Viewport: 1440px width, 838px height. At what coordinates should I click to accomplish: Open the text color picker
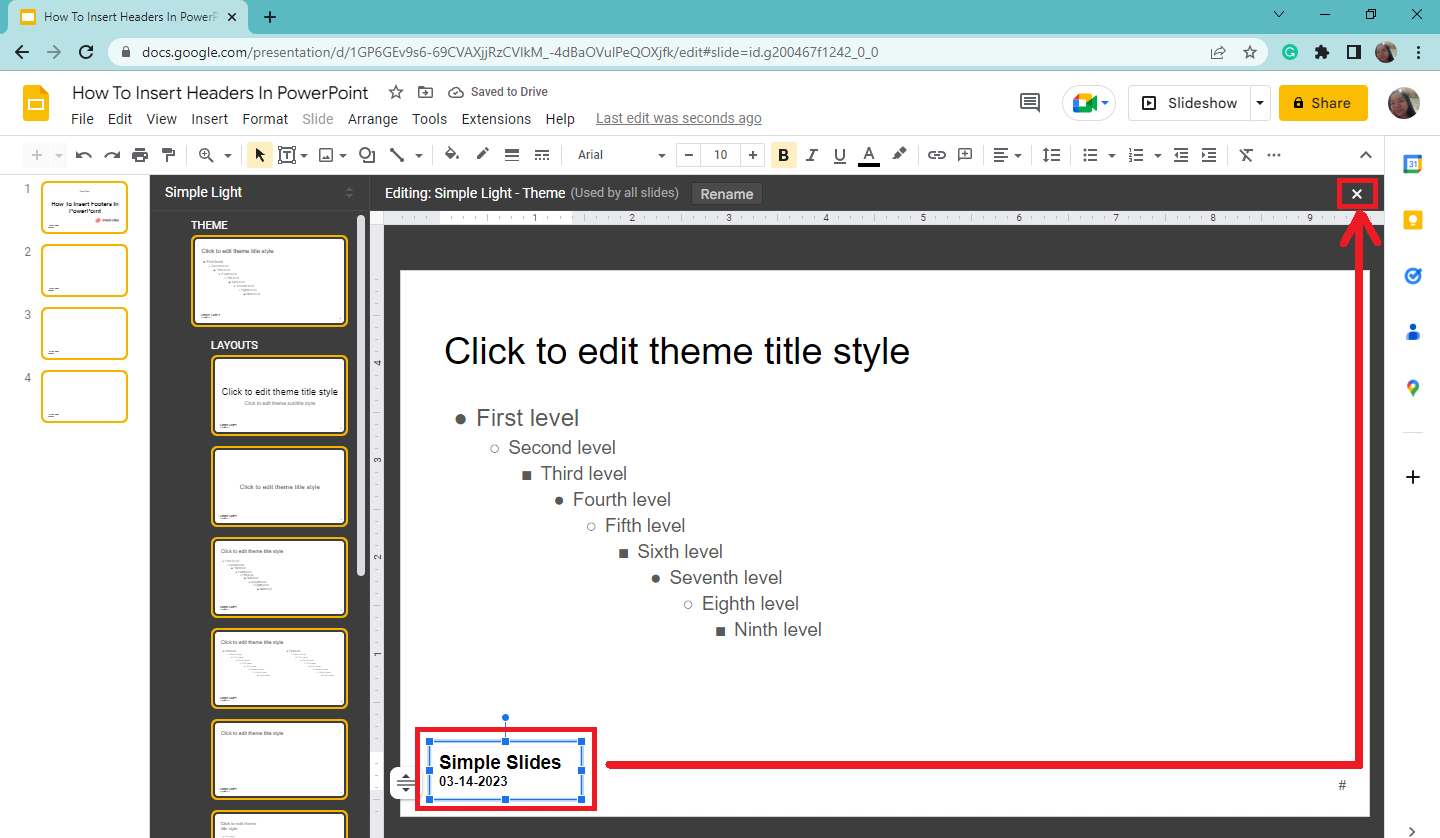868,155
